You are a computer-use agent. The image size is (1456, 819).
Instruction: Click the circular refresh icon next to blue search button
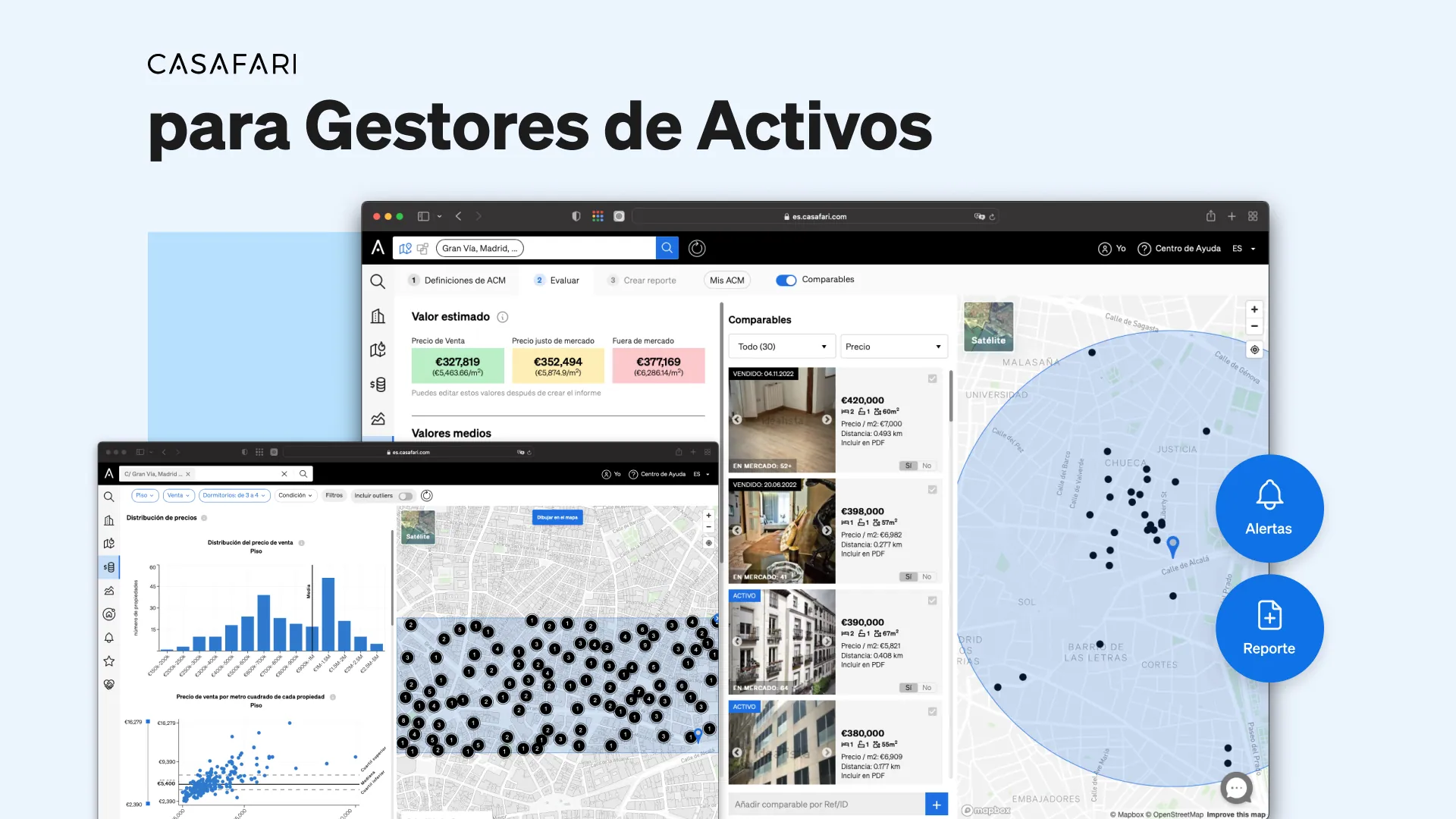pyautogui.click(x=697, y=248)
